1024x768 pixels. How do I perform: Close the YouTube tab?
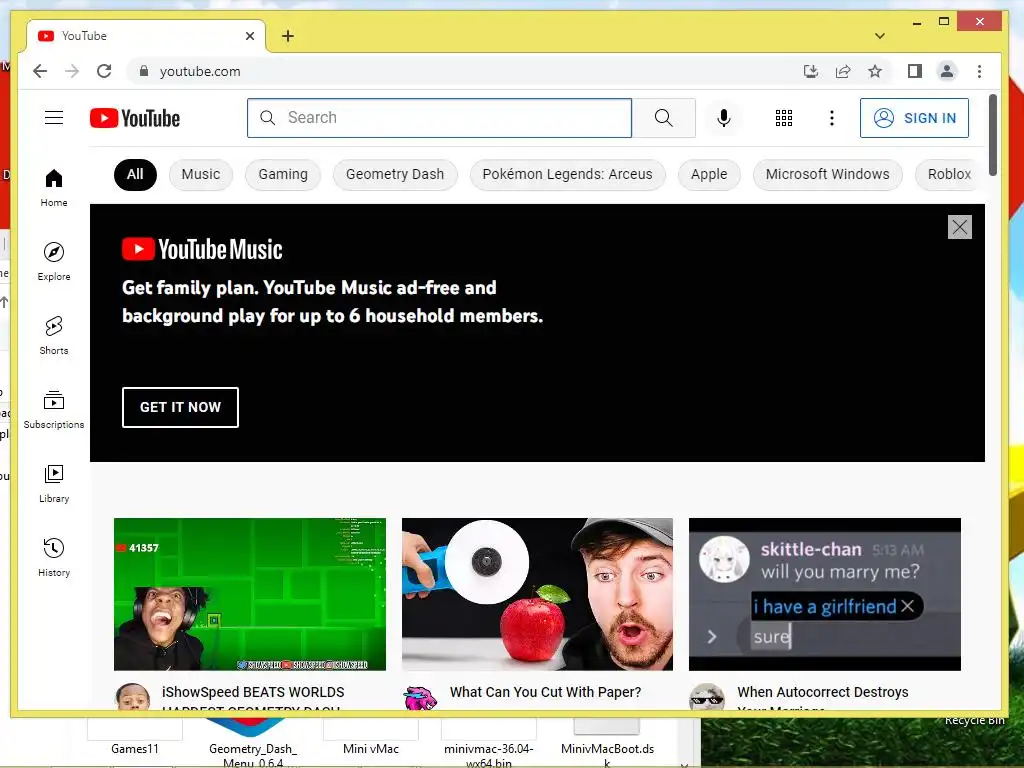249,36
